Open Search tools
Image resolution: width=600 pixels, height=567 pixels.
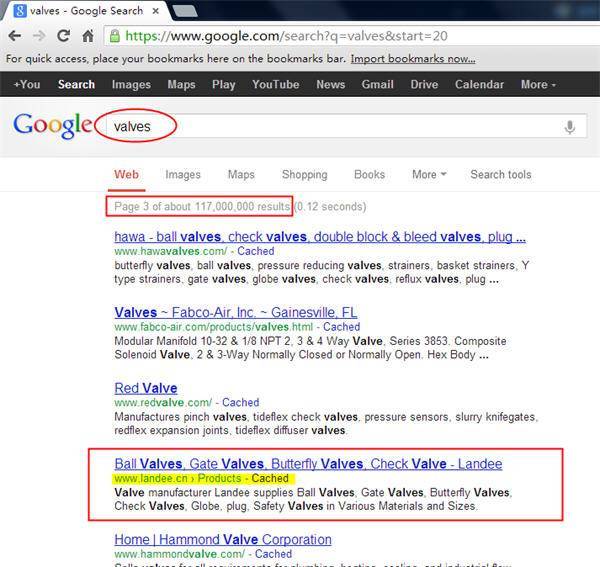point(501,175)
